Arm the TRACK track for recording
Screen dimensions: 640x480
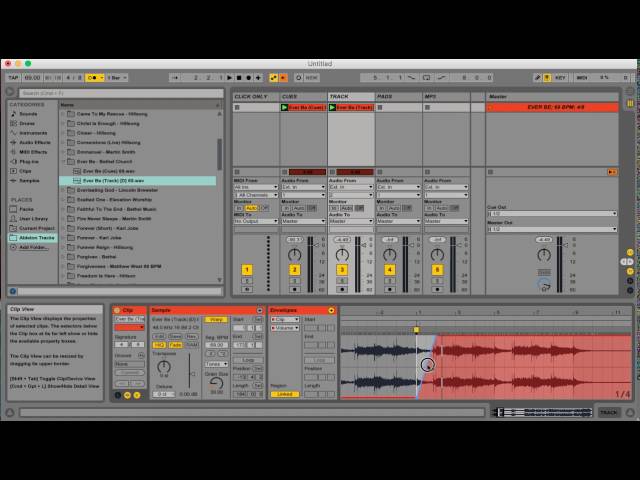[x=342, y=289]
